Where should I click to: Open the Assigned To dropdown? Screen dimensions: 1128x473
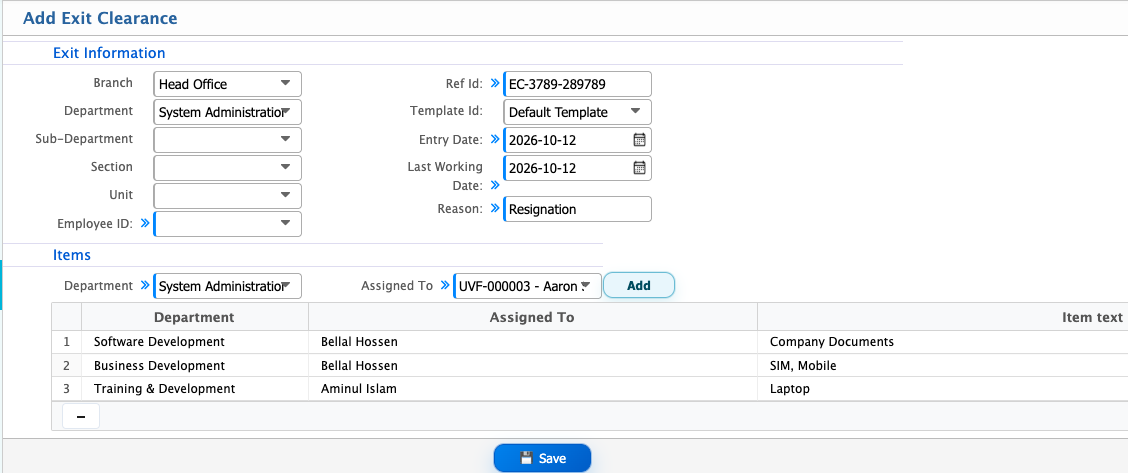point(527,286)
